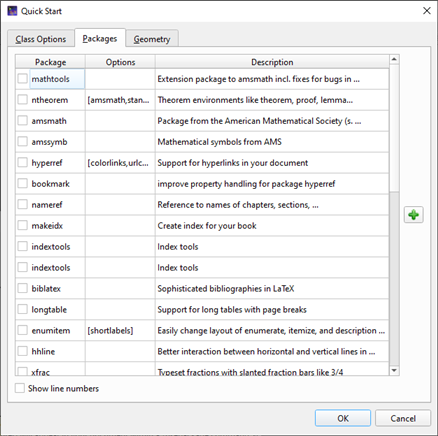Click the empty Options cell for amsmath

(120, 121)
